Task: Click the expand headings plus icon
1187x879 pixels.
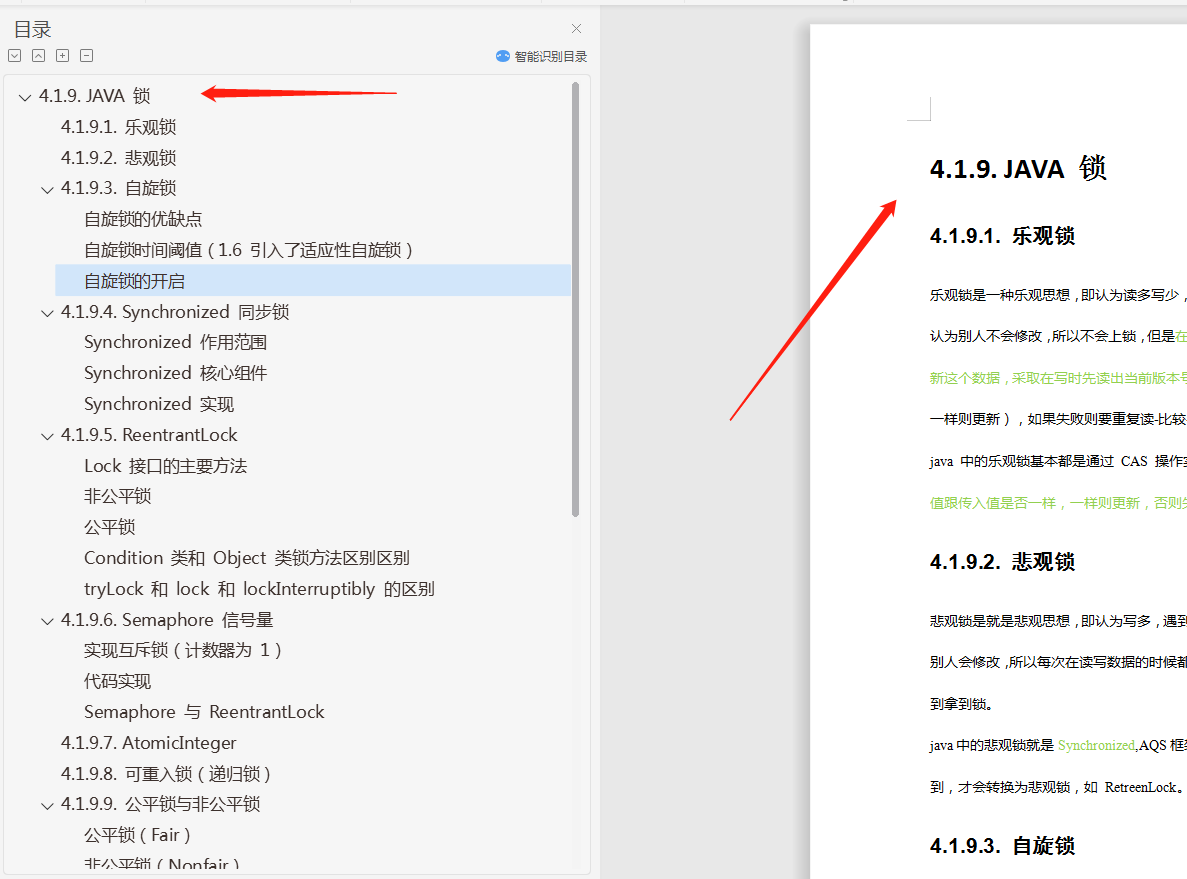Action: click(x=62, y=55)
